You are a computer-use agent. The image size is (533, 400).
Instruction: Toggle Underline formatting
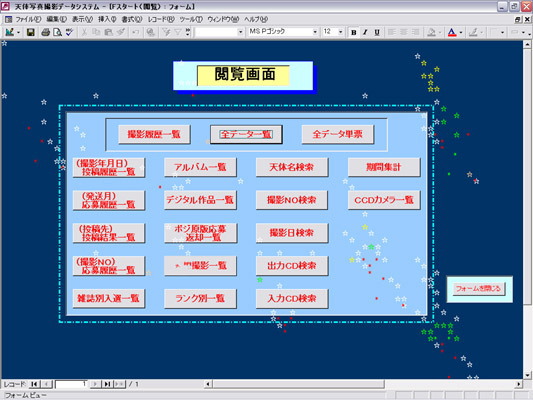pyautogui.click(x=377, y=32)
